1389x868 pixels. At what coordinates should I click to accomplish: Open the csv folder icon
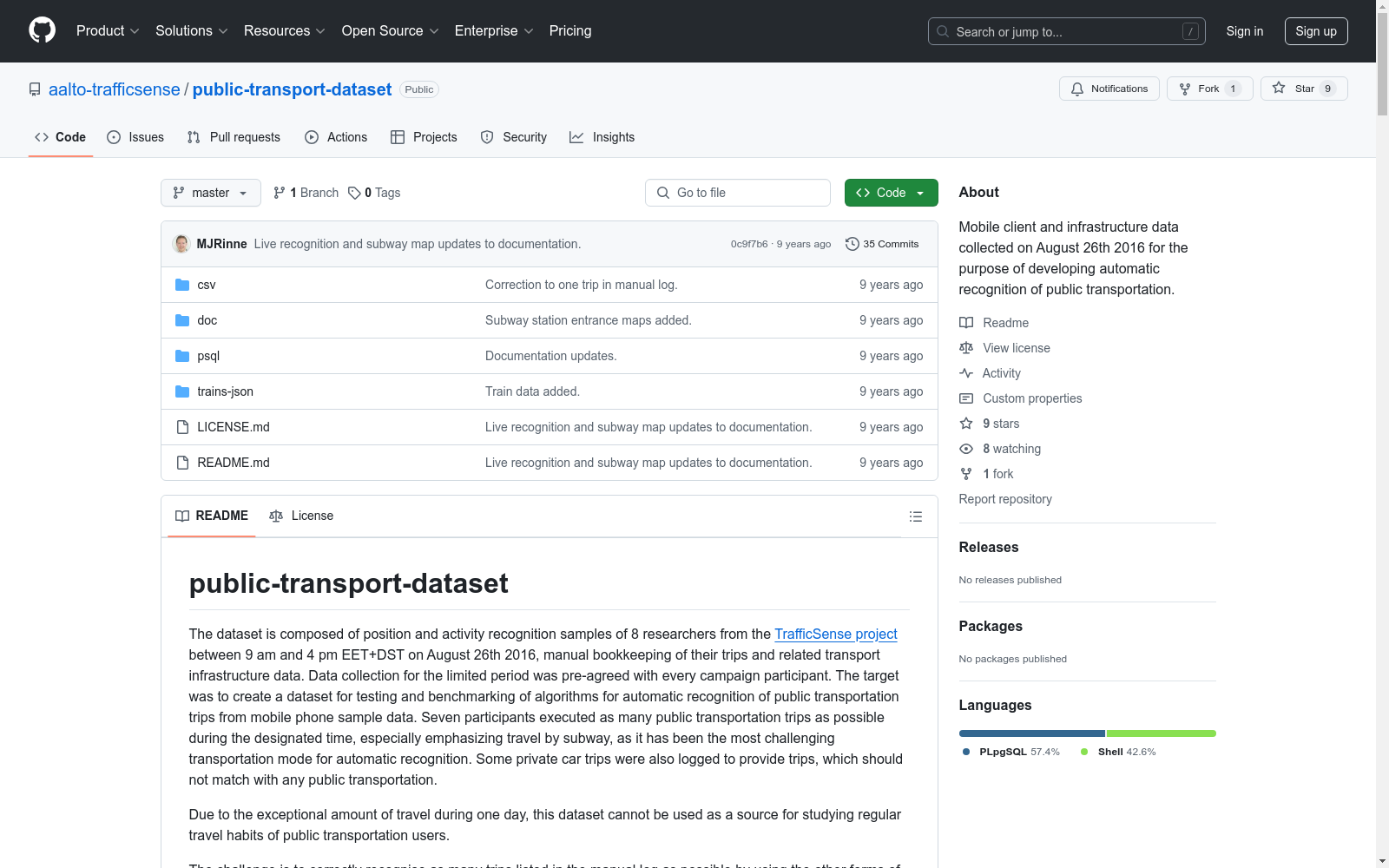[x=182, y=284]
